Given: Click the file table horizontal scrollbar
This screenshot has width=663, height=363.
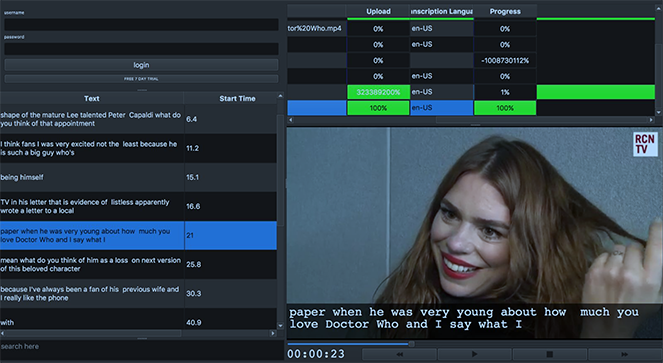Looking at the screenshot, I should click(x=541, y=120).
